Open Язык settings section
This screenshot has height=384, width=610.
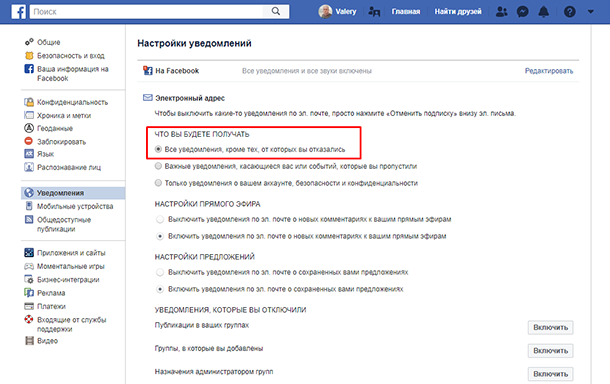pos(46,154)
